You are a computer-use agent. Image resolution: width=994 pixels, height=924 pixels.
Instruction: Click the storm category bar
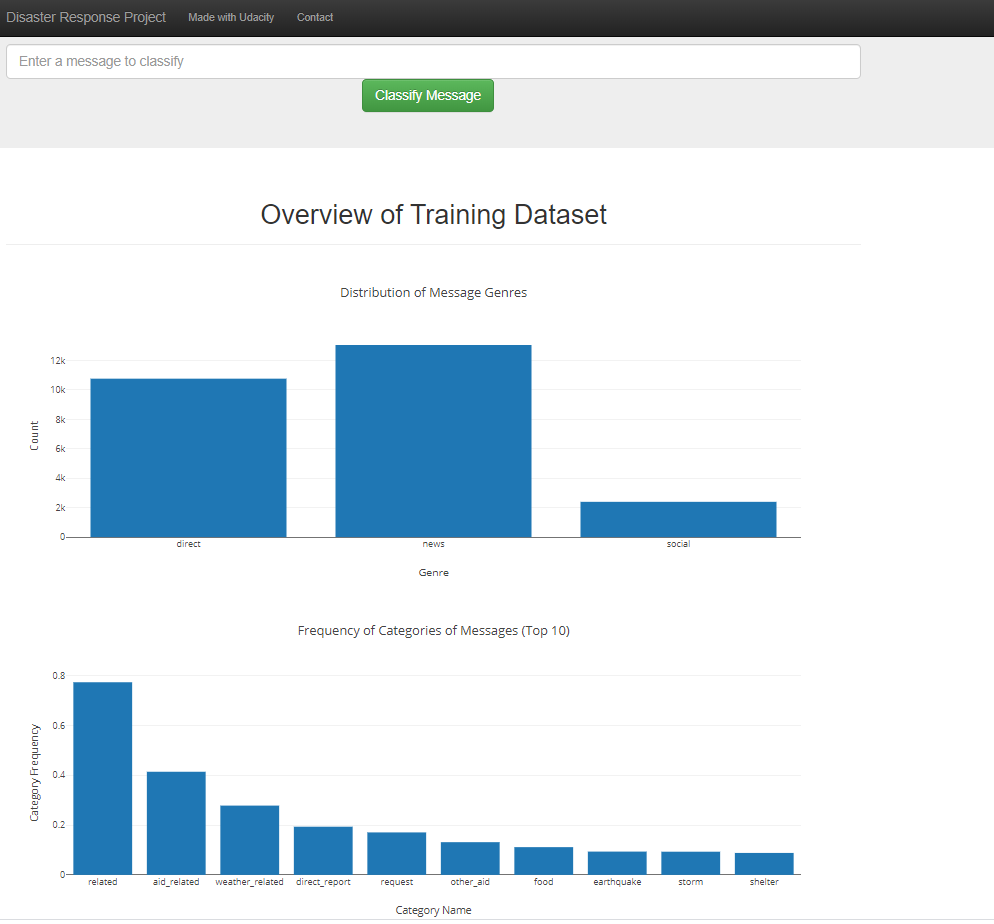[x=691, y=863]
